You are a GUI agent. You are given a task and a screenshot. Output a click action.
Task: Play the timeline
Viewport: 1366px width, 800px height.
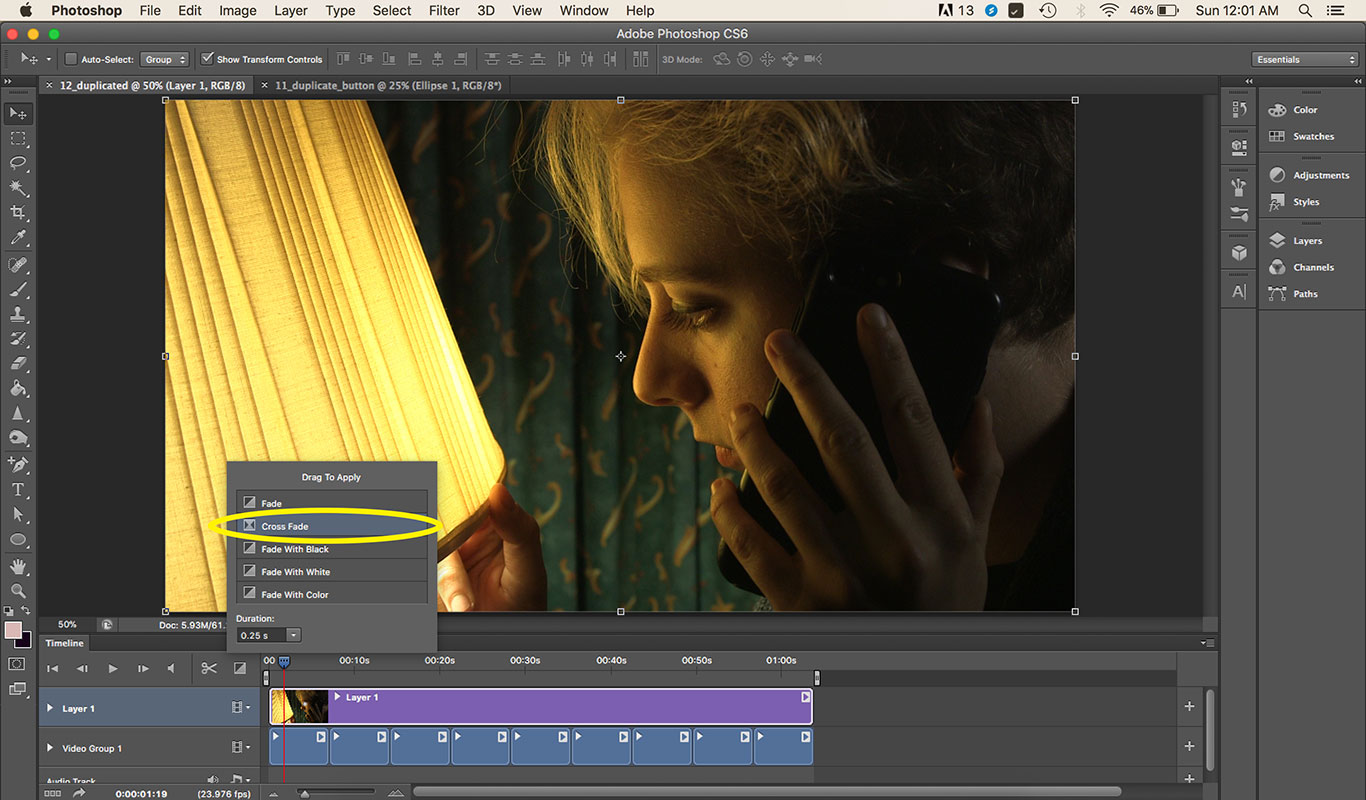[x=113, y=668]
